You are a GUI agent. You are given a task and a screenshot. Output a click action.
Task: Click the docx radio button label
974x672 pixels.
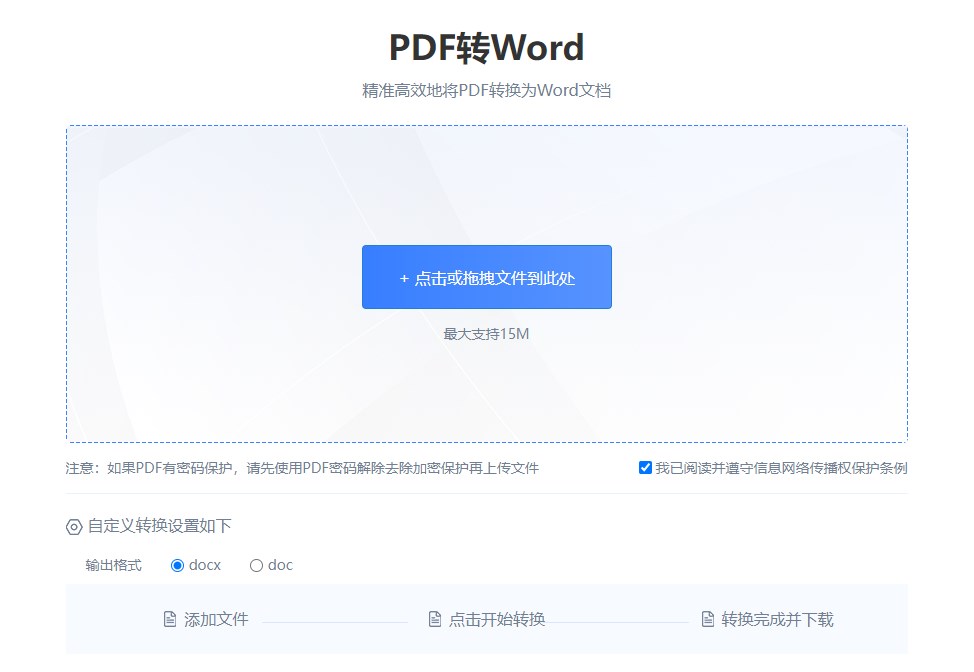[x=203, y=565]
